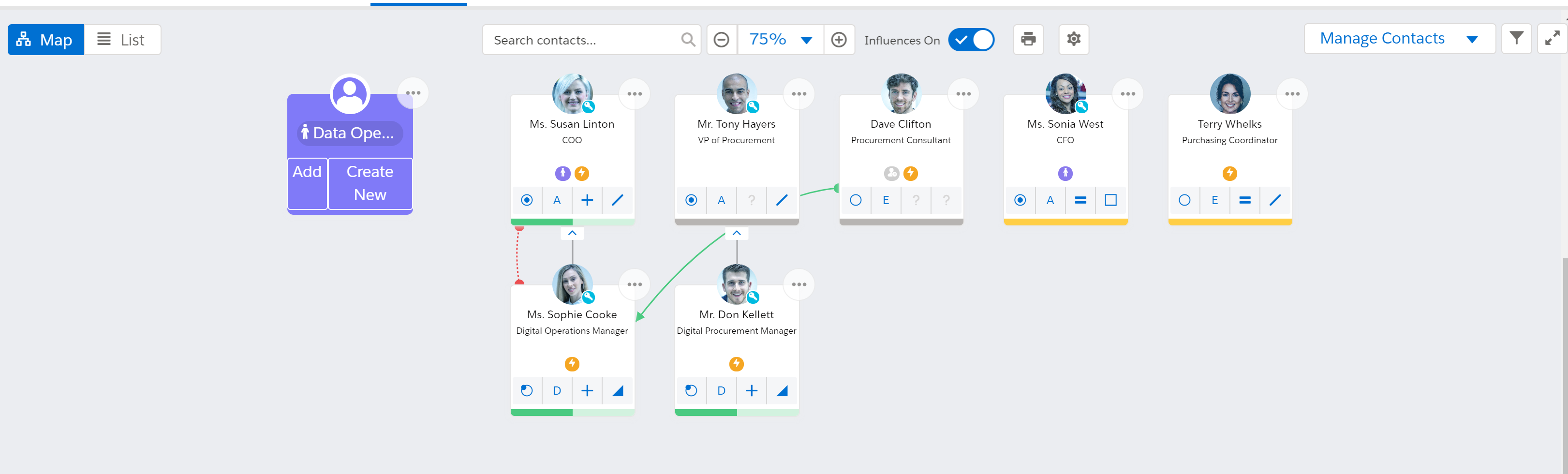Click Don Kellett's orange lightning badge

[x=737, y=364]
